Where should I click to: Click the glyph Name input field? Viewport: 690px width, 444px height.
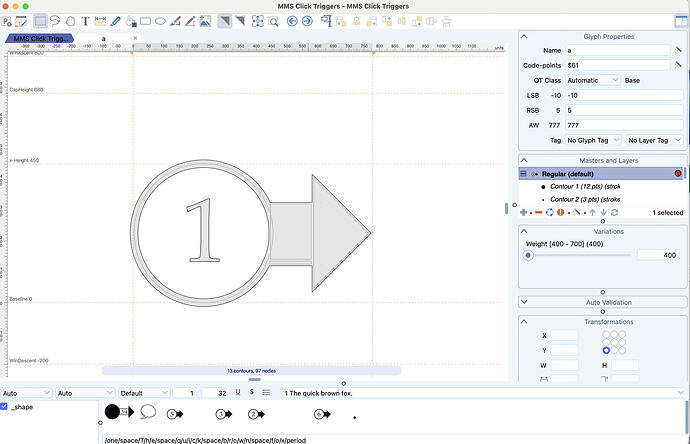pyautogui.click(x=617, y=50)
